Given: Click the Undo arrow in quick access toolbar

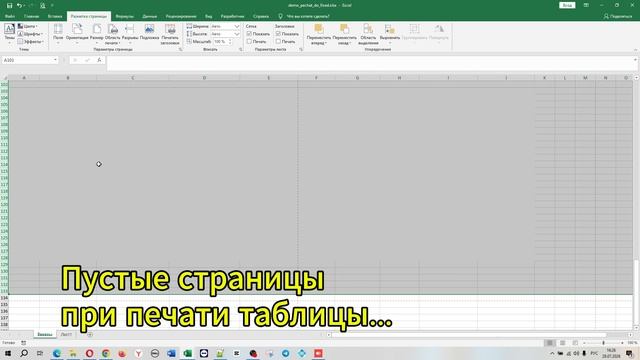Looking at the screenshot, I should (x=19, y=5).
